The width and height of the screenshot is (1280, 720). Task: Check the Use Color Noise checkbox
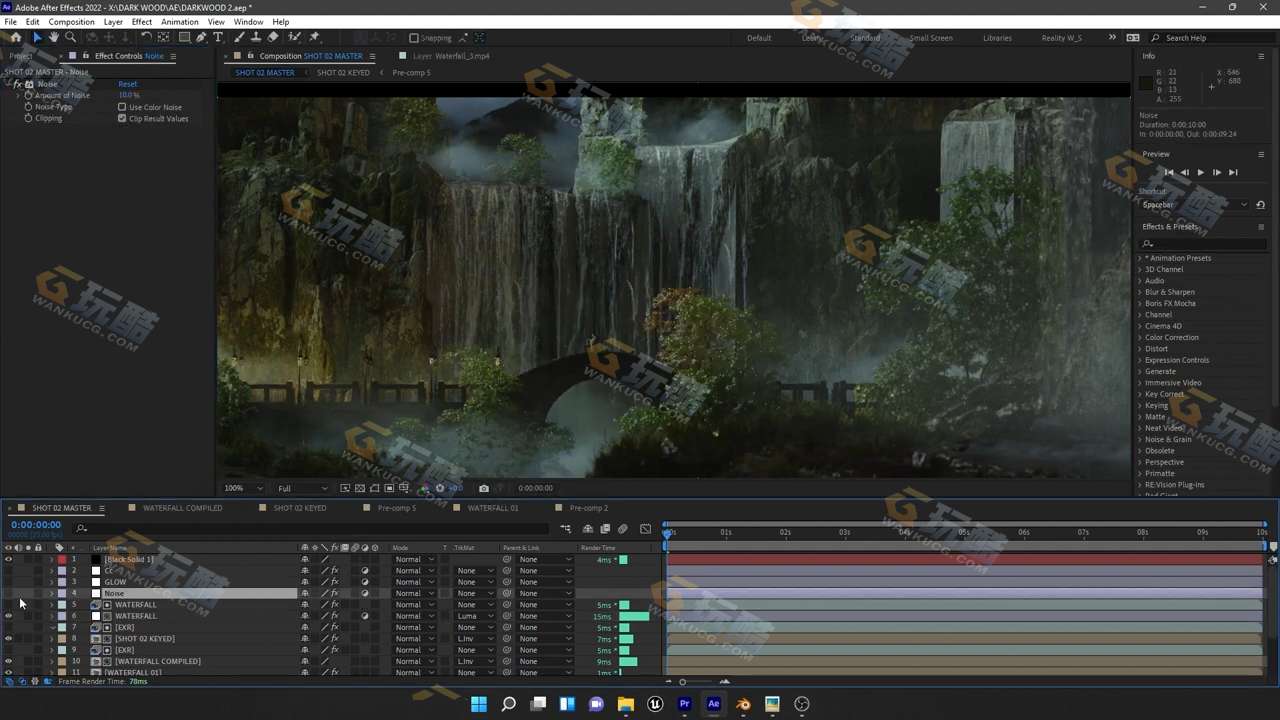pyautogui.click(x=122, y=107)
